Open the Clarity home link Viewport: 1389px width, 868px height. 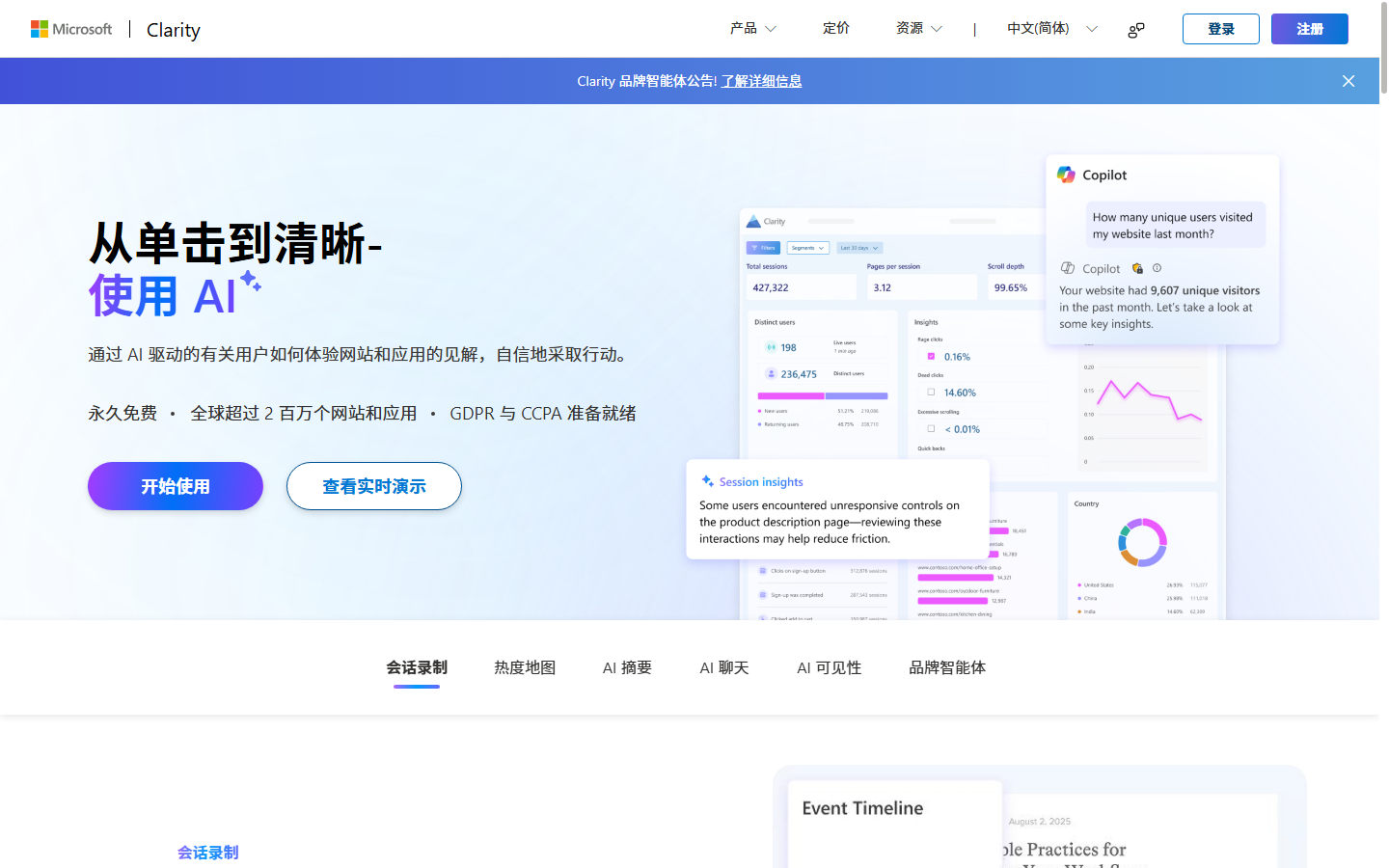pyautogui.click(x=174, y=30)
